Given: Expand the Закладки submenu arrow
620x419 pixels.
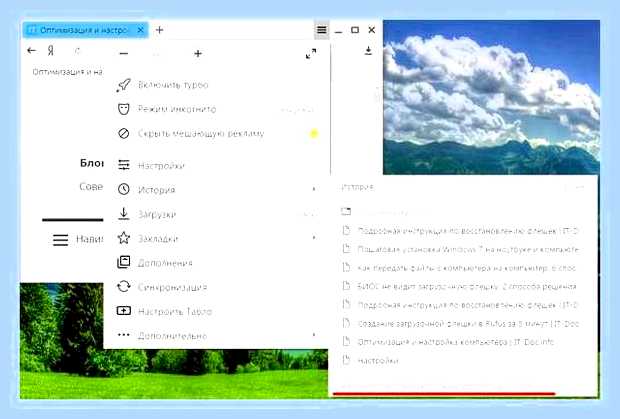Looking at the screenshot, I should (314, 238).
